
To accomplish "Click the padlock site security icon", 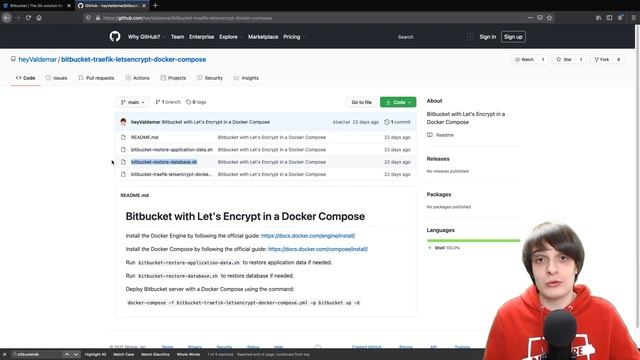I will pos(98,18).
